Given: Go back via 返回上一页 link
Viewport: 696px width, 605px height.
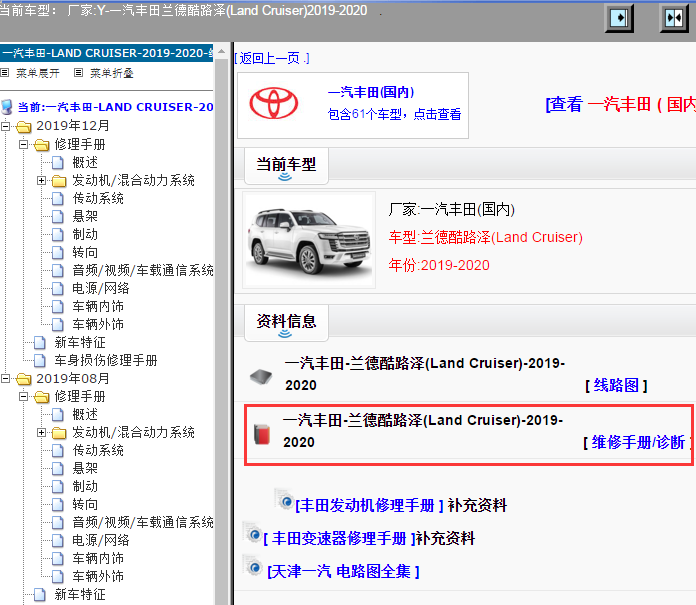Looking at the screenshot, I should click(x=272, y=58).
